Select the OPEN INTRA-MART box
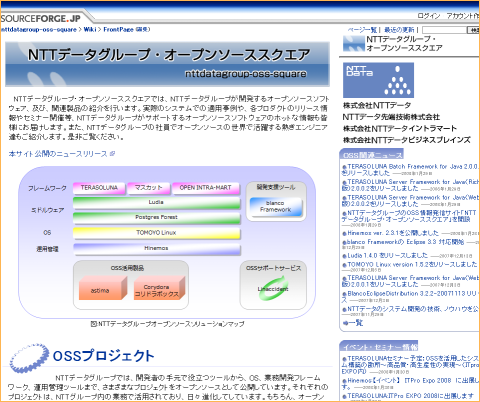The image size is (480, 402). click(x=205, y=188)
